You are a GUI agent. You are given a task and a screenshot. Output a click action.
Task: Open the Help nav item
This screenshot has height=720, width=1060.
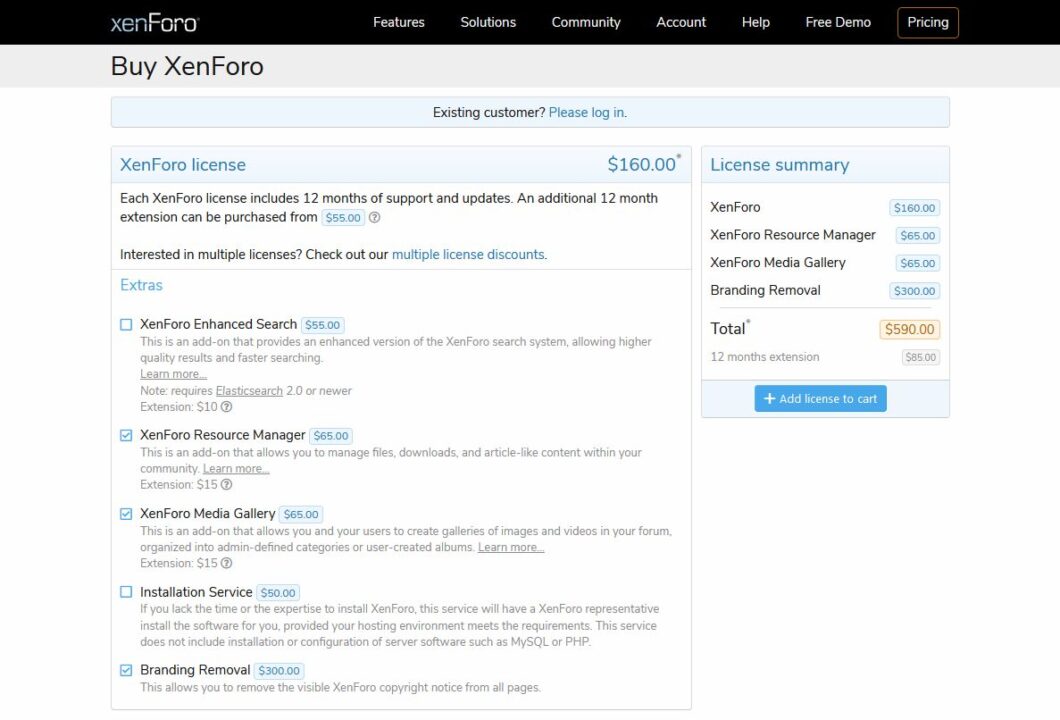click(x=756, y=22)
